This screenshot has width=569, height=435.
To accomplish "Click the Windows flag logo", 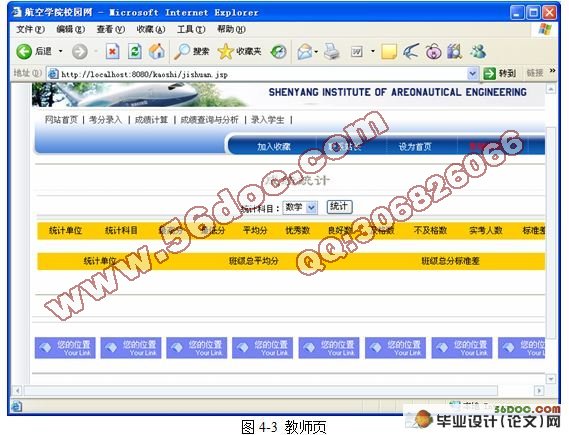I will (x=545, y=29).
